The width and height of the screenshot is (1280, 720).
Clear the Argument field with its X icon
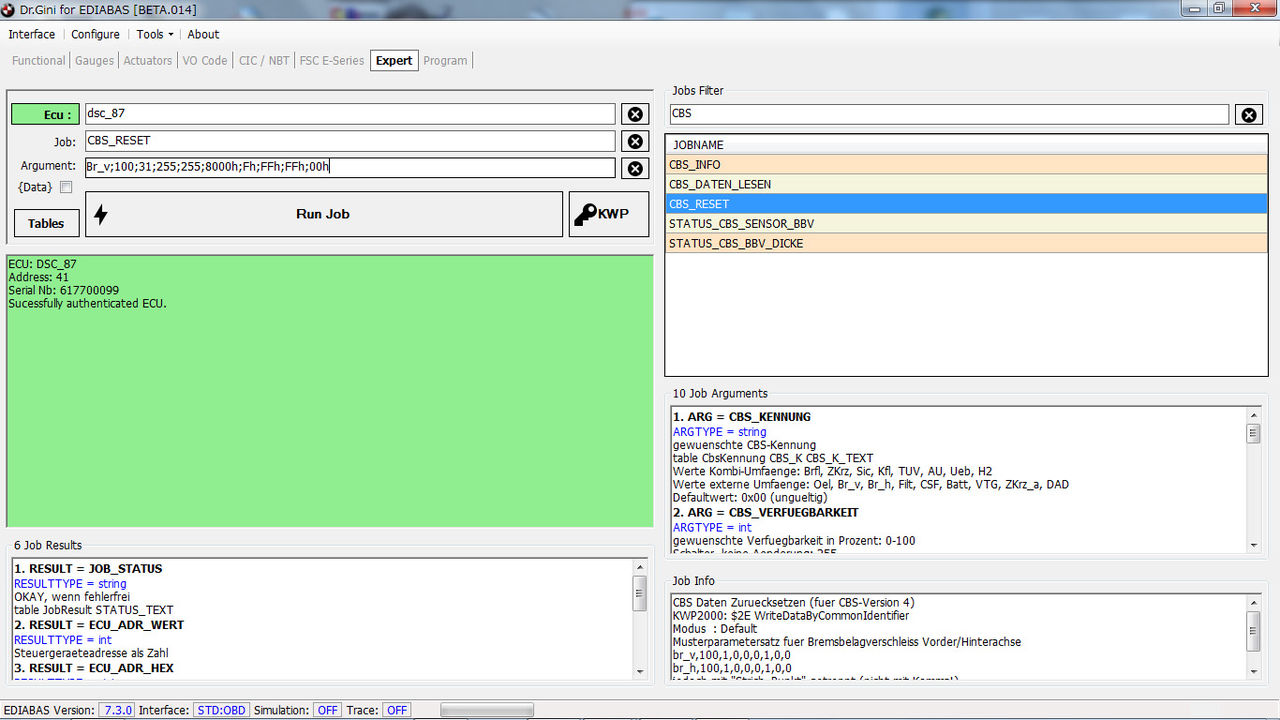635,169
